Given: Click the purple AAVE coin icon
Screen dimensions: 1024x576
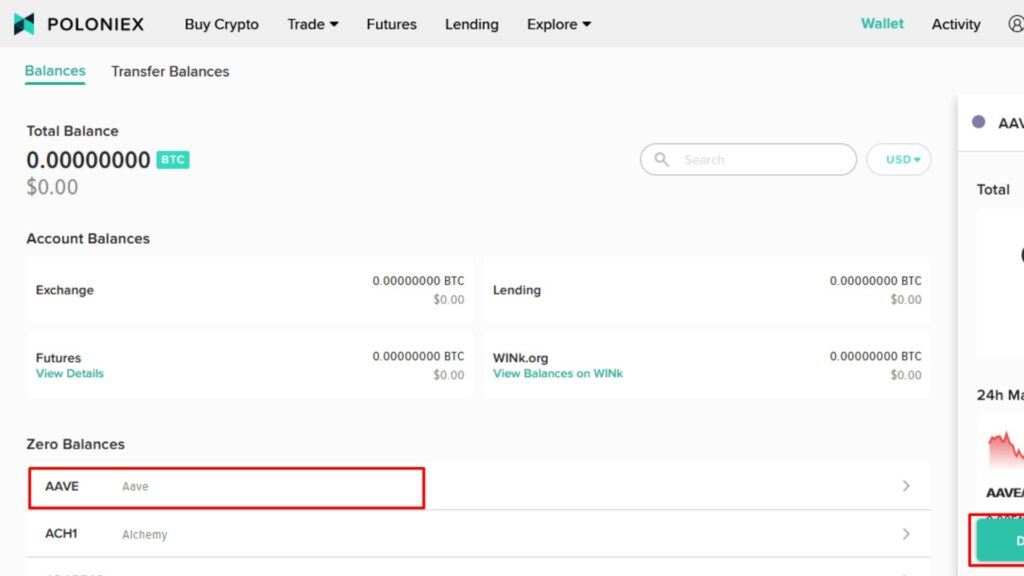Looking at the screenshot, I should (978, 122).
